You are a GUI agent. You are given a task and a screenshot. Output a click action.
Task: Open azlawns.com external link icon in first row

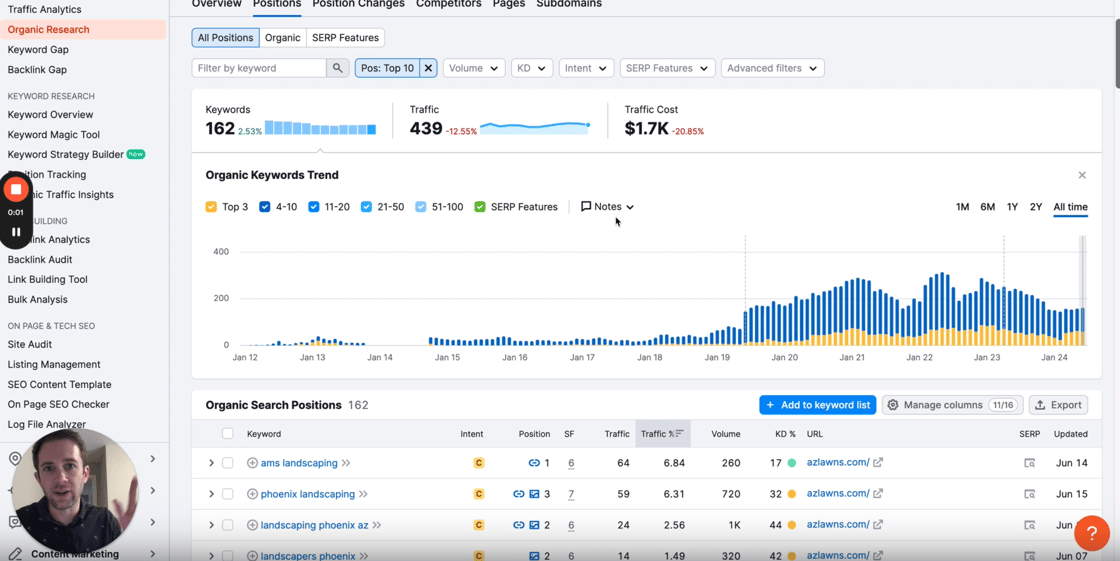point(878,463)
